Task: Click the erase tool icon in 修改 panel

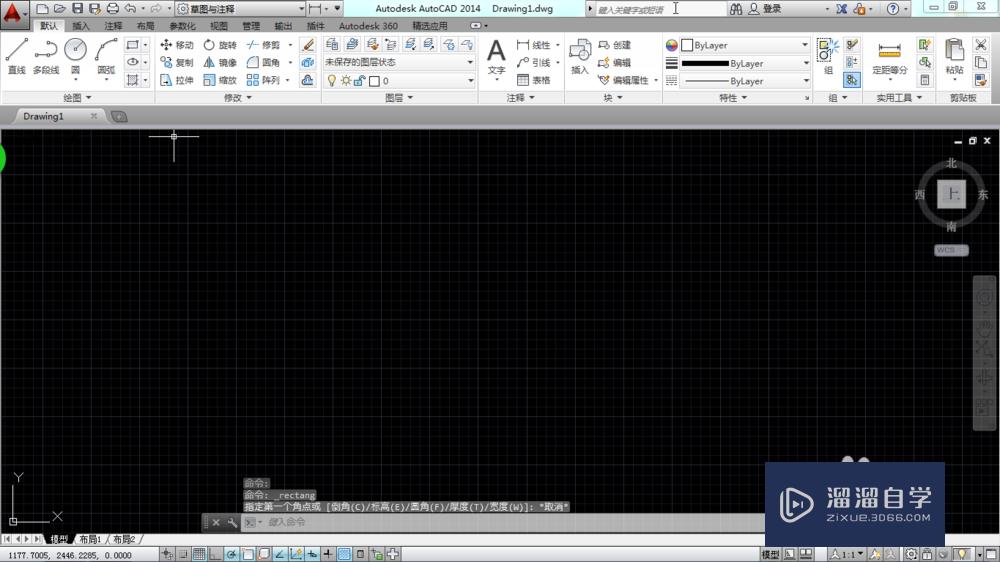Action: 308,45
